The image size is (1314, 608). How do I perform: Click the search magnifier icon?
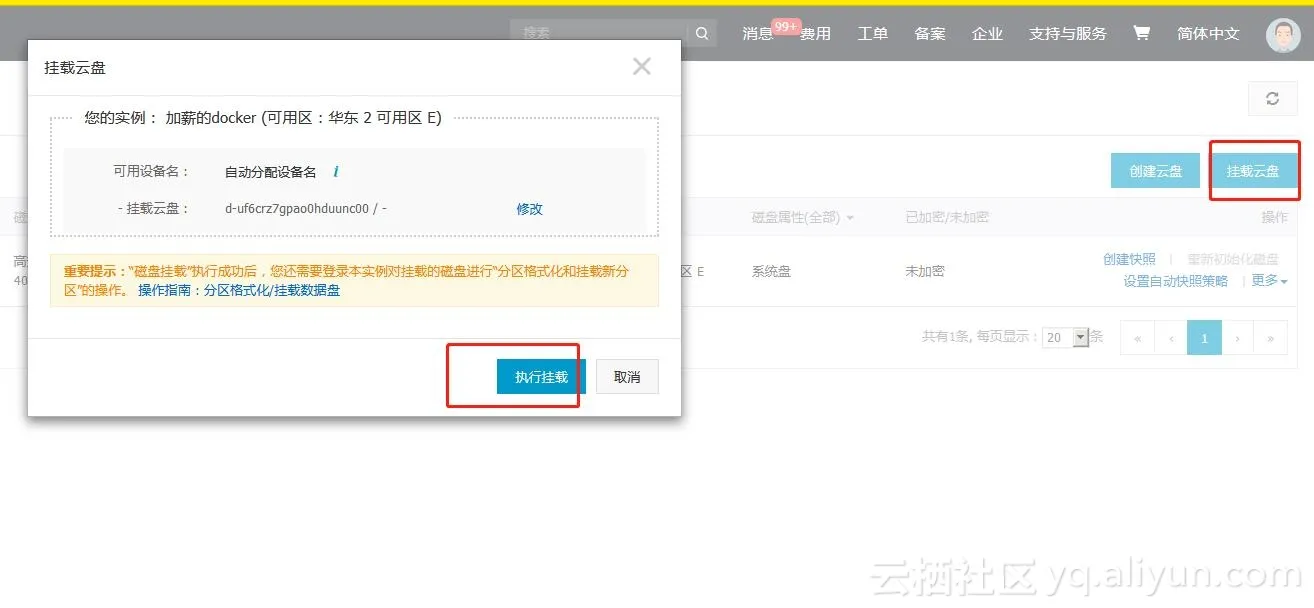click(702, 33)
